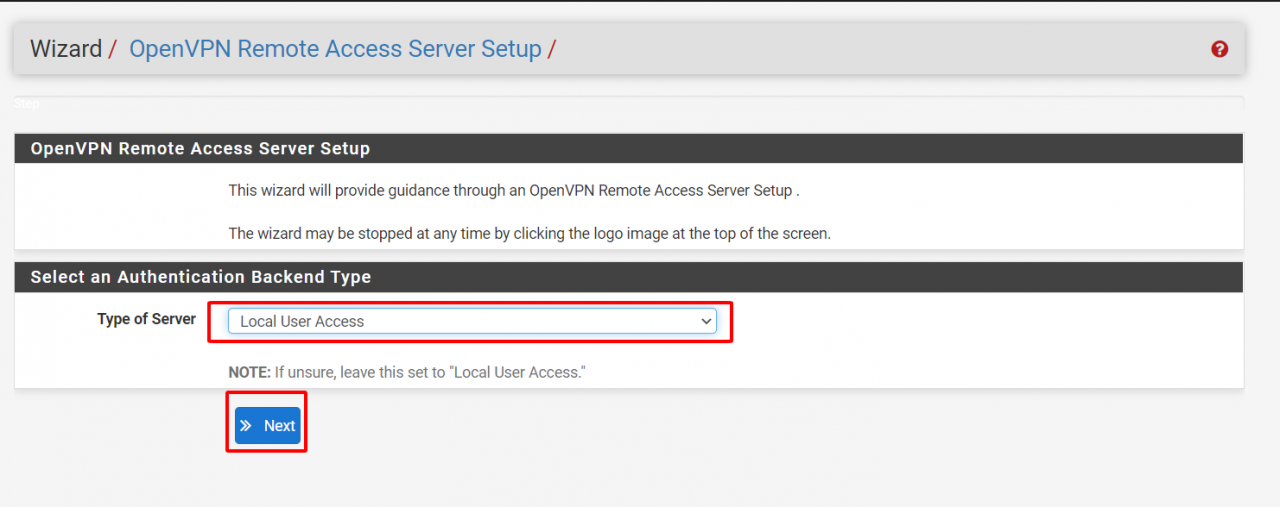Image resolution: width=1280 pixels, height=507 pixels.
Task: Click the note about leaving Local User Access
Action: point(429,372)
